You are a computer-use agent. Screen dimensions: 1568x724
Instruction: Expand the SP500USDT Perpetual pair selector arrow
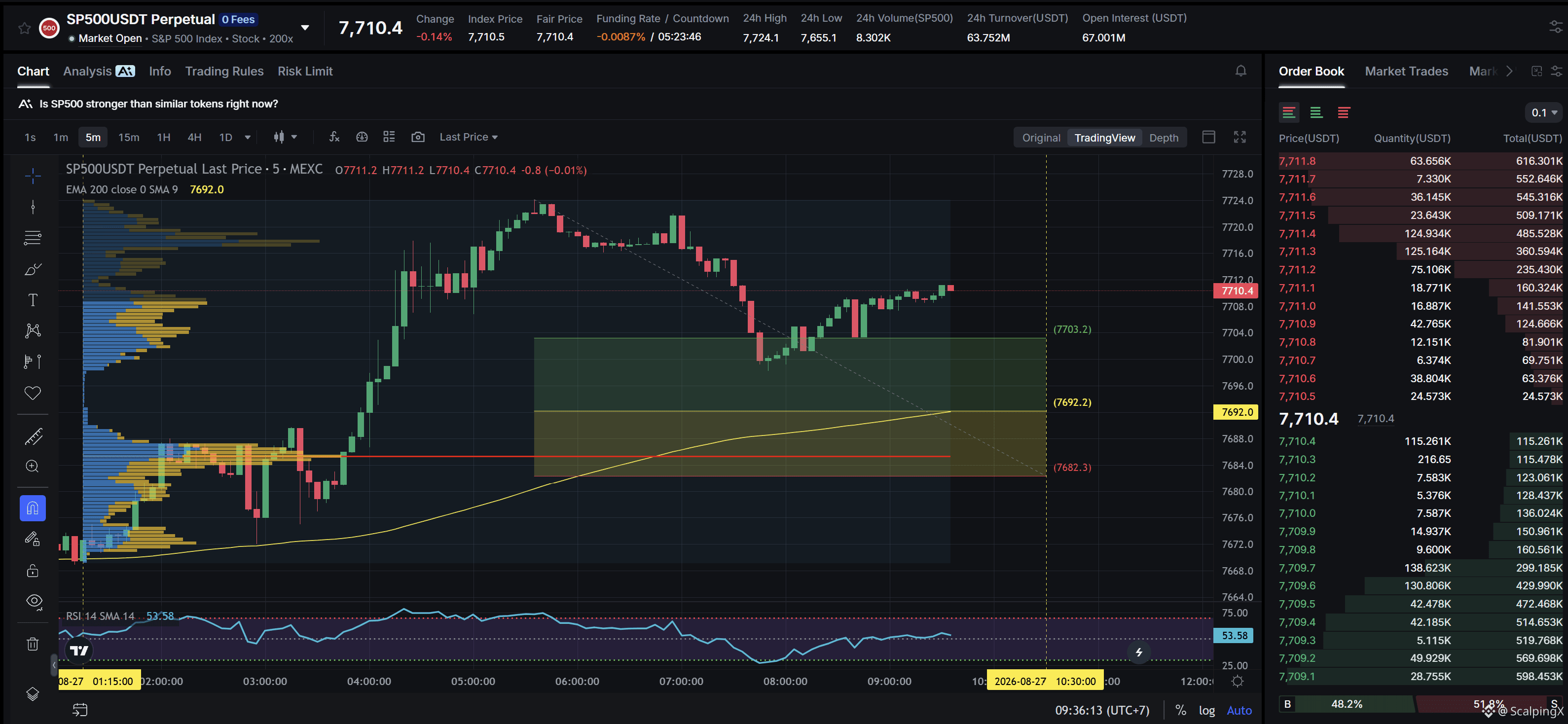coord(305,28)
